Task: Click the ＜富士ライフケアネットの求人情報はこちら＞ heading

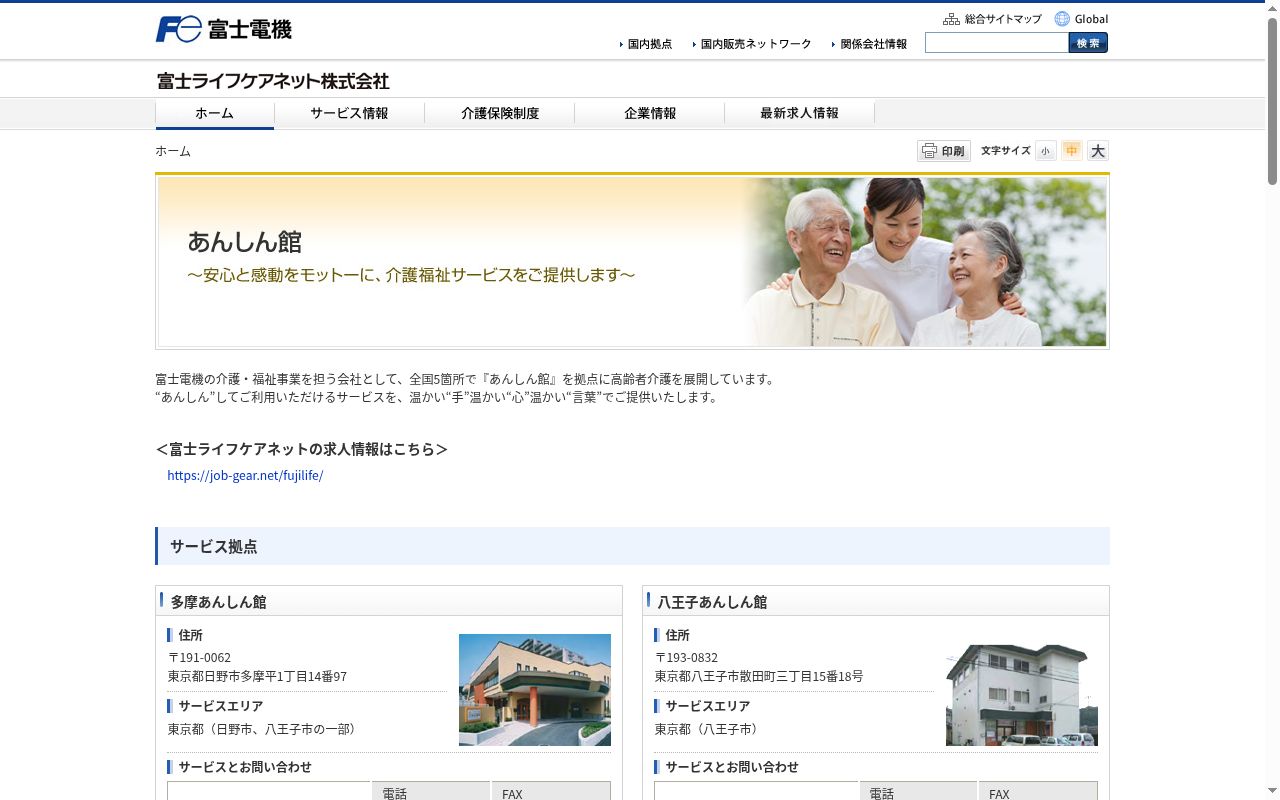Action: coord(302,449)
